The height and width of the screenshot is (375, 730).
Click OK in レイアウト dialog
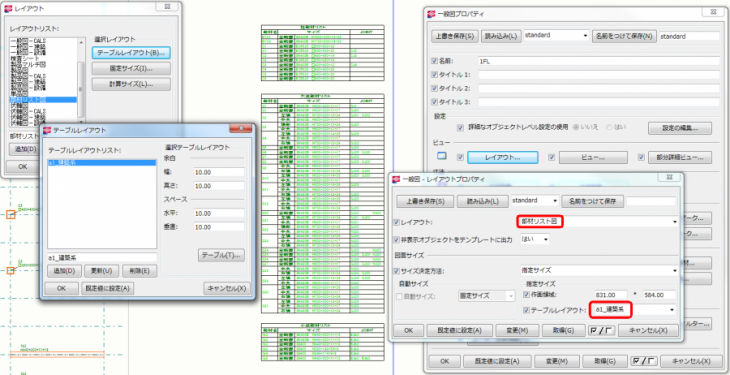pyautogui.click(x=23, y=166)
